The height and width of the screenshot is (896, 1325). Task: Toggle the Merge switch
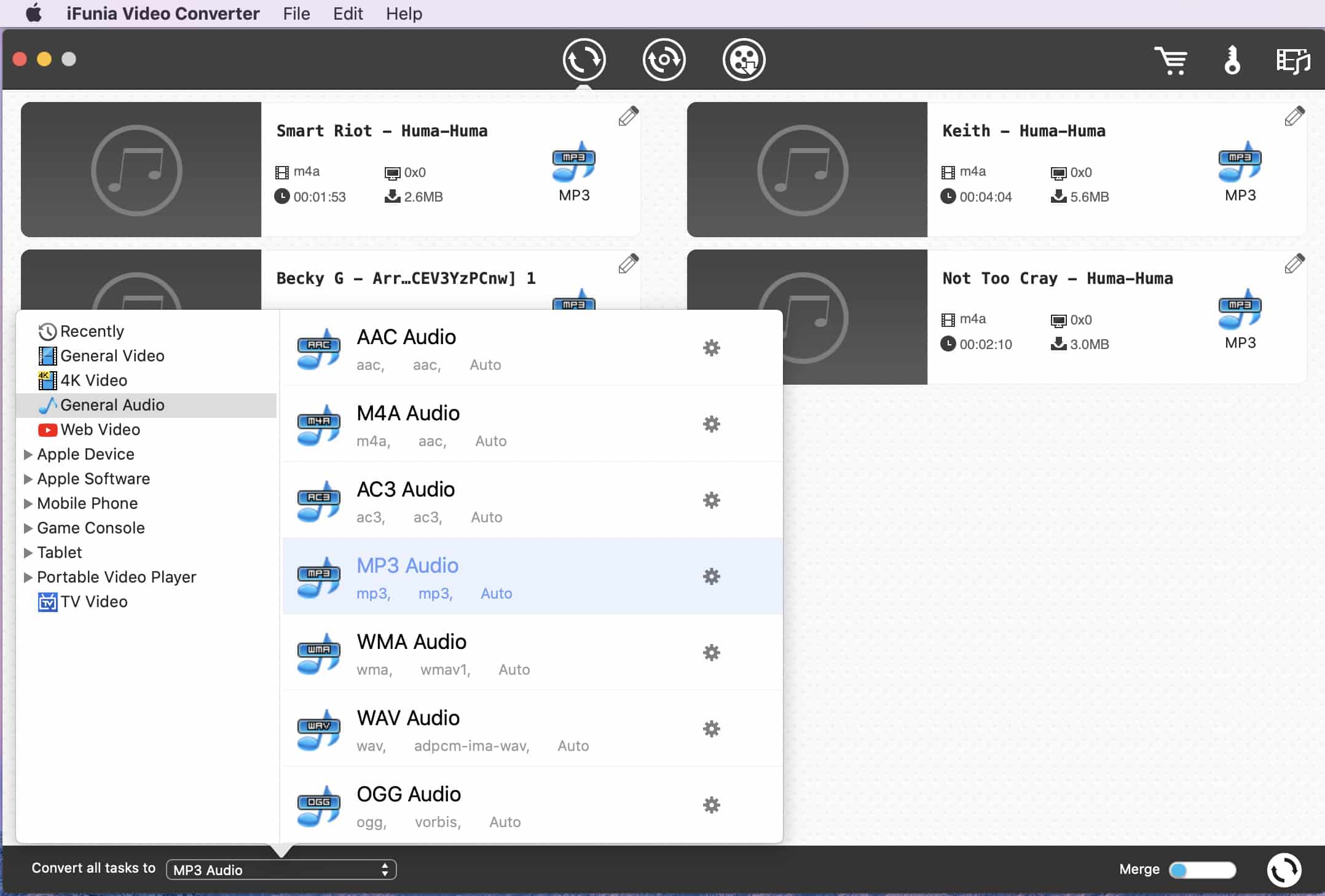pyautogui.click(x=1201, y=870)
